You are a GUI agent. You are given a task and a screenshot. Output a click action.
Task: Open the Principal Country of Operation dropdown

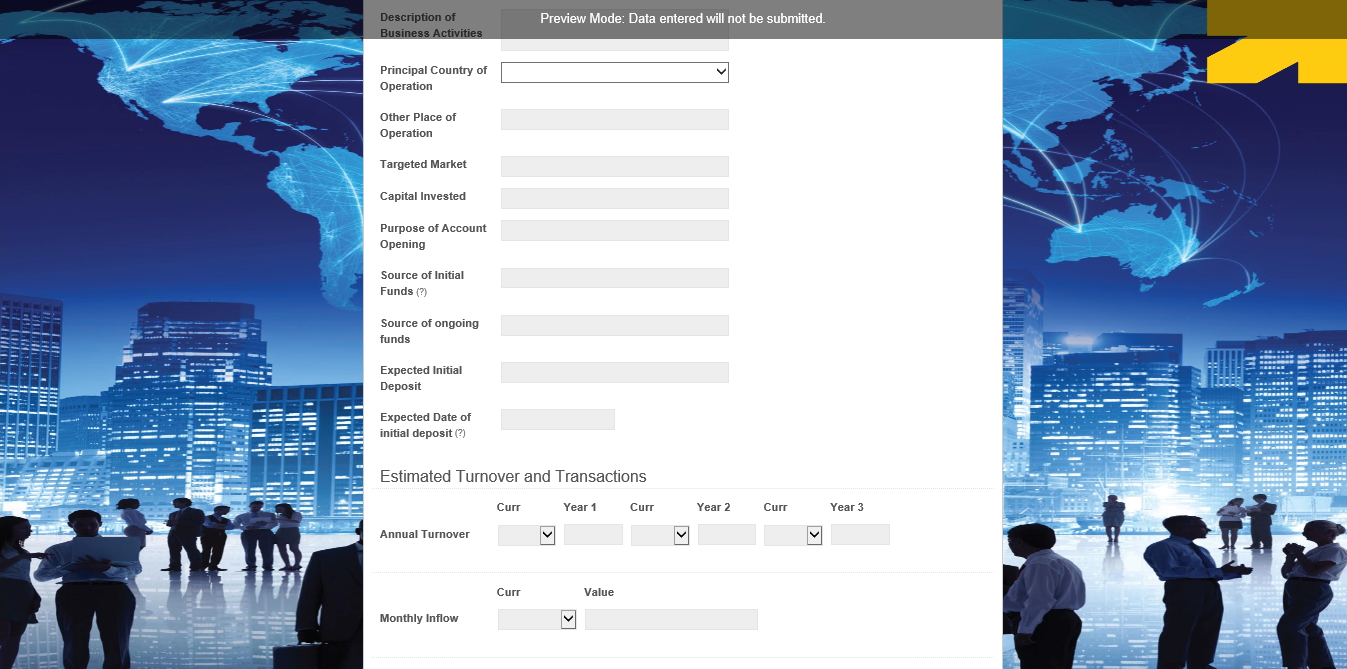(x=614, y=72)
